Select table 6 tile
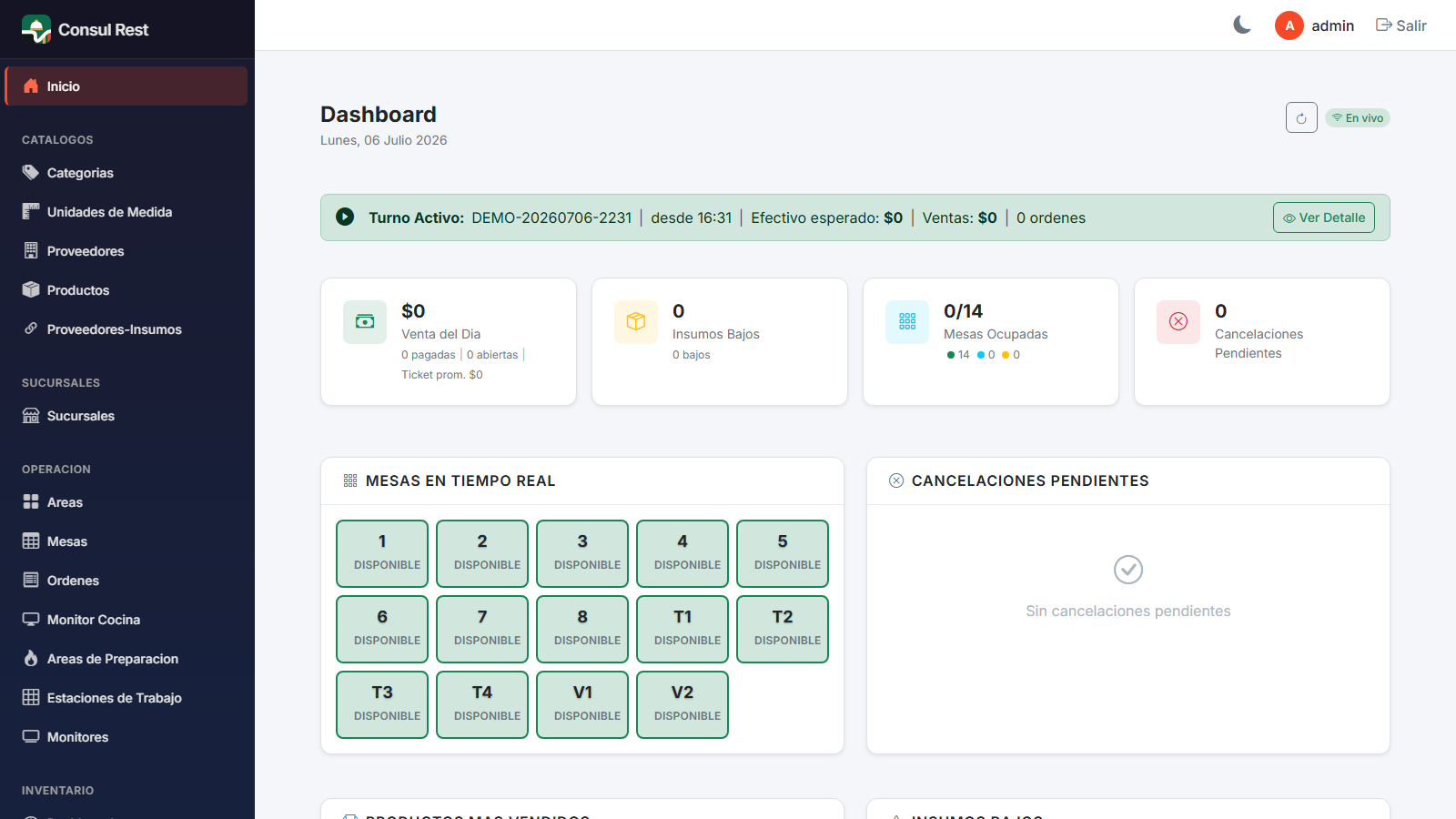The height and width of the screenshot is (819, 1456). point(382,629)
